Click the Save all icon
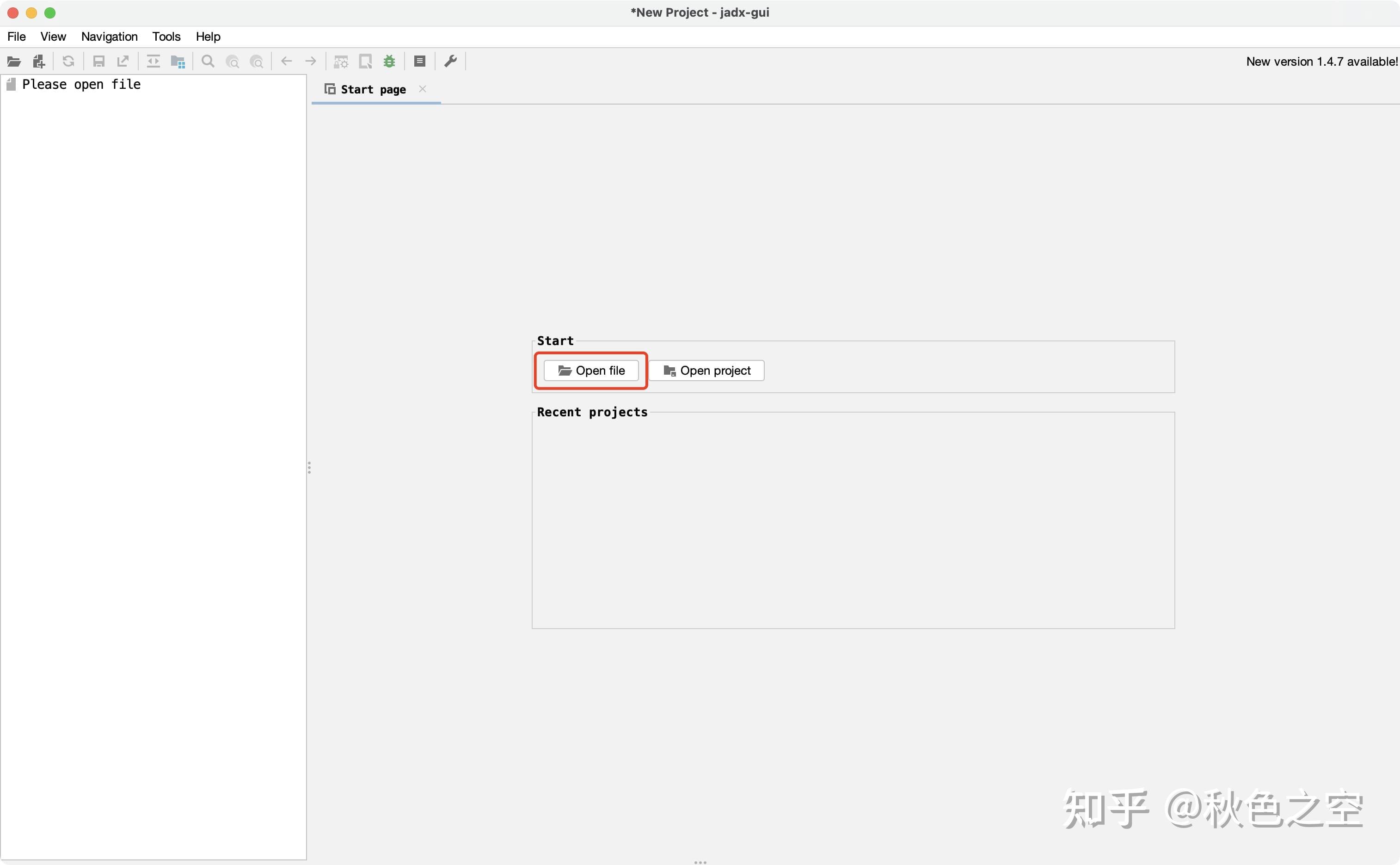The width and height of the screenshot is (1400, 865). click(x=98, y=61)
